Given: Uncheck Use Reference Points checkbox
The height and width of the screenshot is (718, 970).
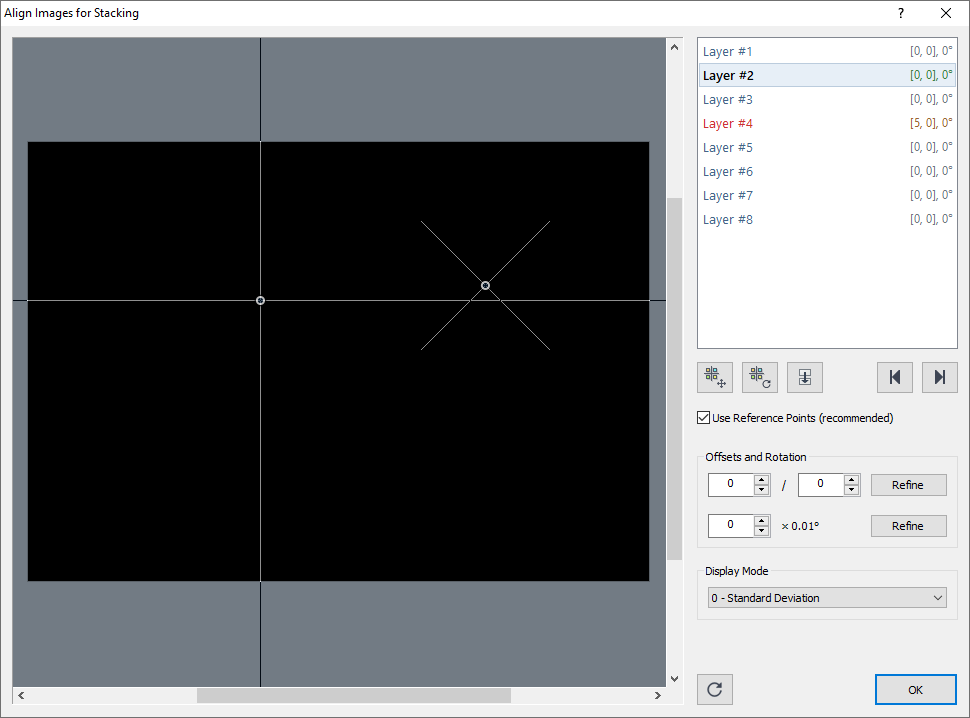Looking at the screenshot, I should (x=704, y=418).
